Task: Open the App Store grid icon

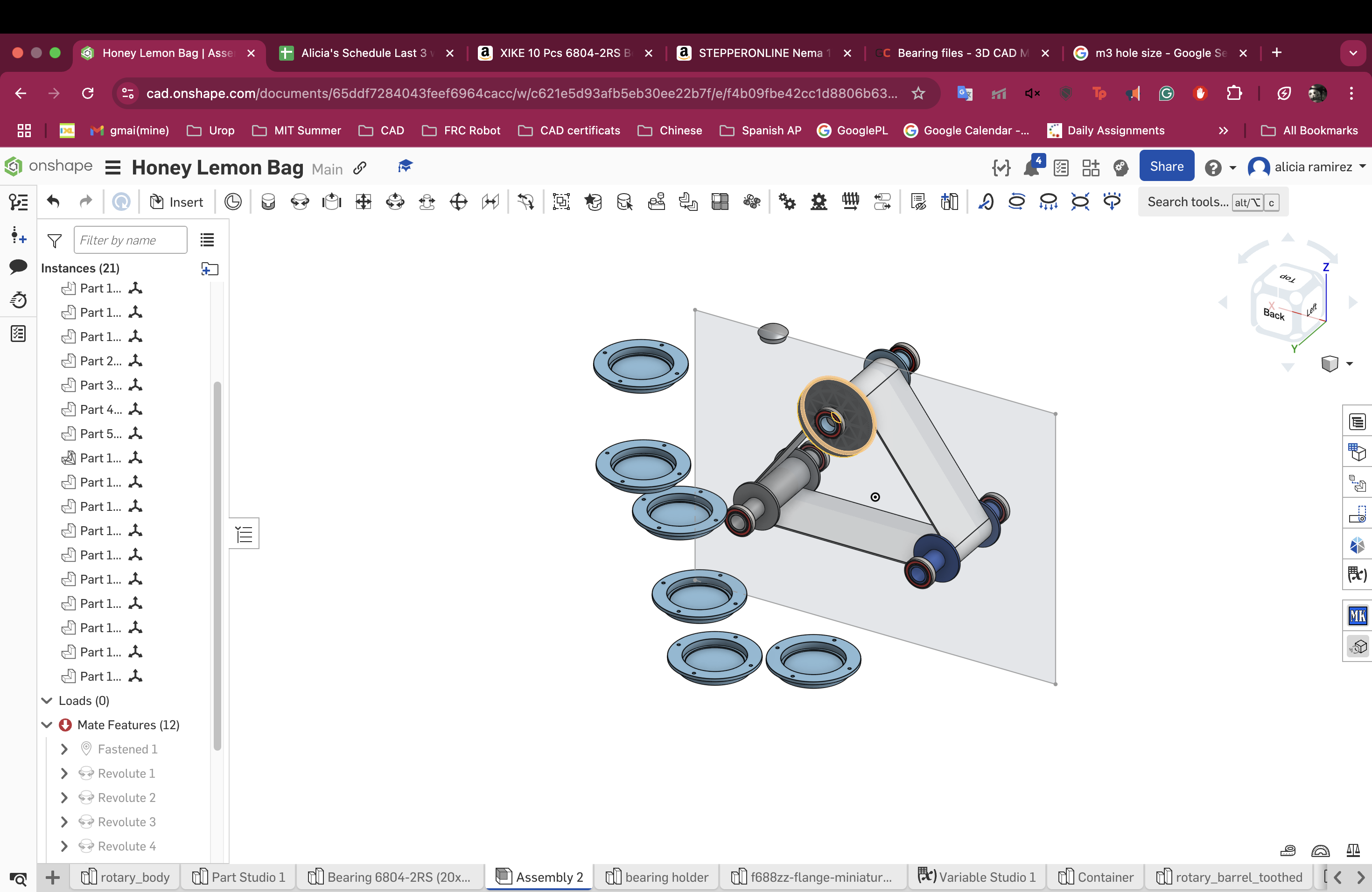Action: (x=1091, y=167)
